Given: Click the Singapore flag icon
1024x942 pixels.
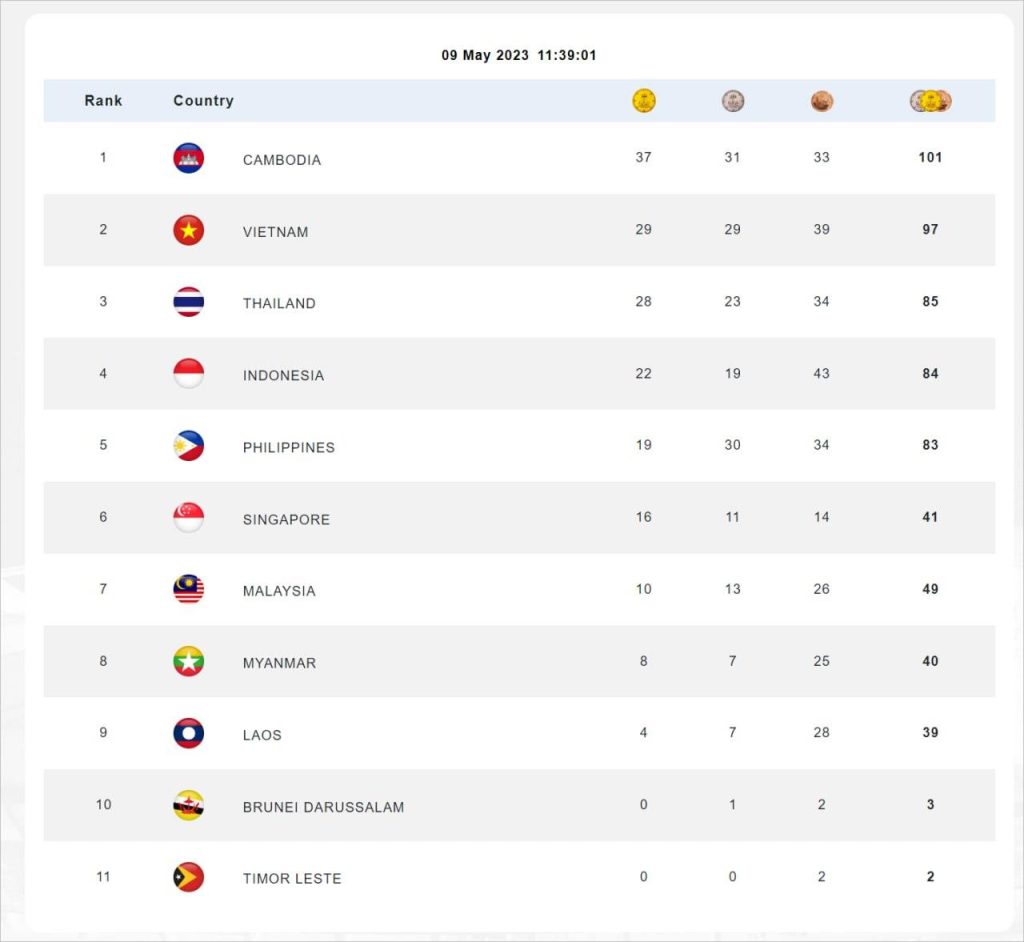Looking at the screenshot, I should pyautogui.click(x=188, y=518).
